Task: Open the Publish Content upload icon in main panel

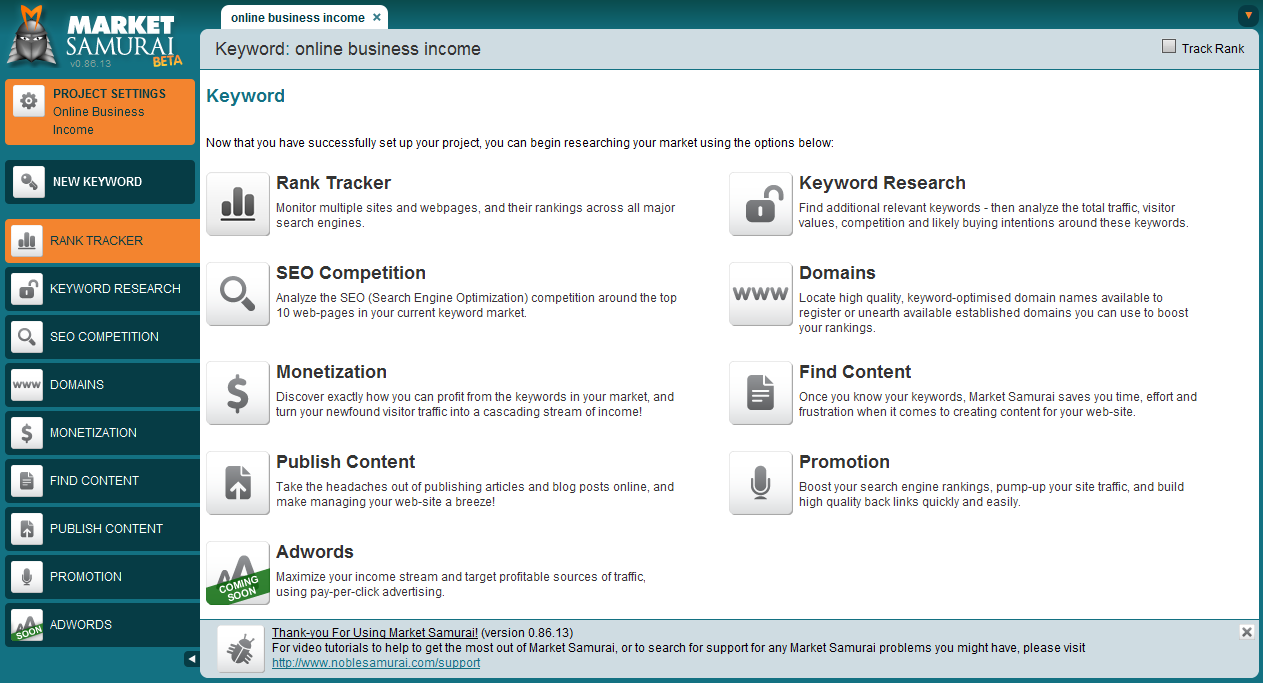Action: click(x=238, y=483)
